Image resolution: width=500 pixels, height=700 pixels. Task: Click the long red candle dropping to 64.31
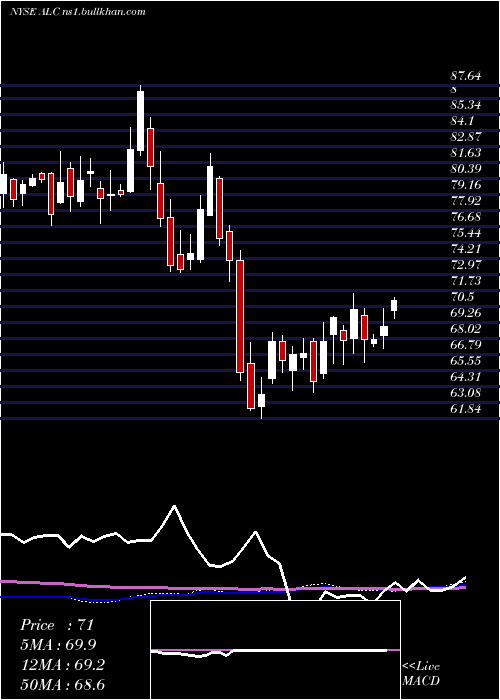[240, 316]
